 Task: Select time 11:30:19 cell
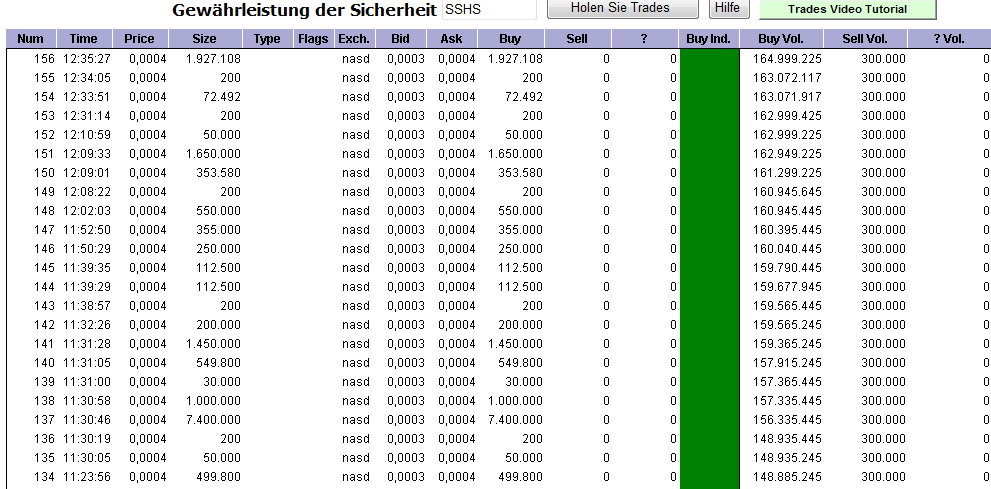[87, 438]
